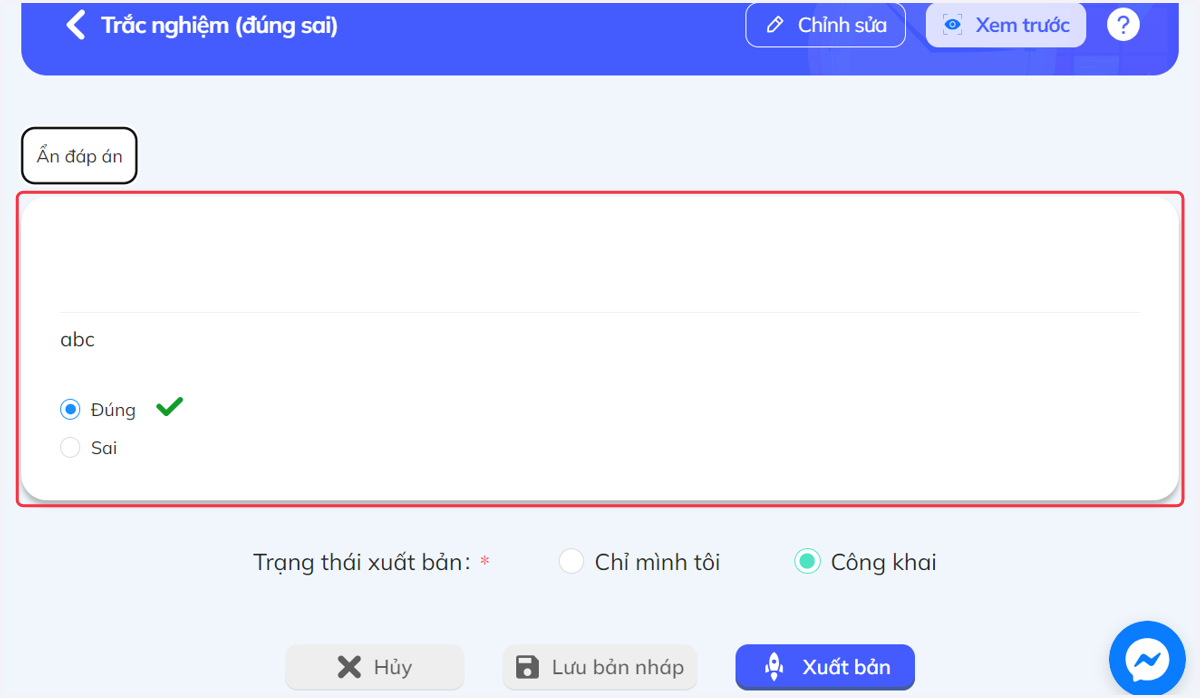The height and width of the screenshot is (698, 1200).
Task: Open the help question mark icon
Action: [1123, 25]
